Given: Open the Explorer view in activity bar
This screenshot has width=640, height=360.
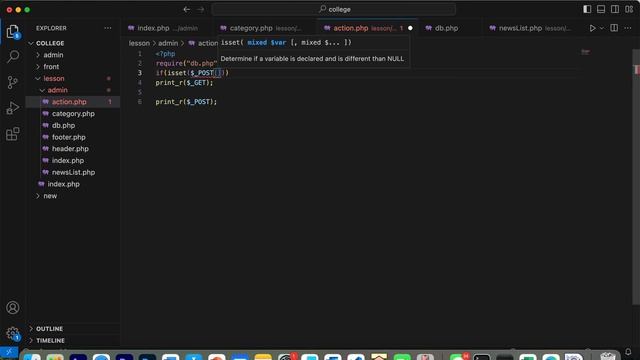Looking at the screenshot, I should tap(13, 31).
